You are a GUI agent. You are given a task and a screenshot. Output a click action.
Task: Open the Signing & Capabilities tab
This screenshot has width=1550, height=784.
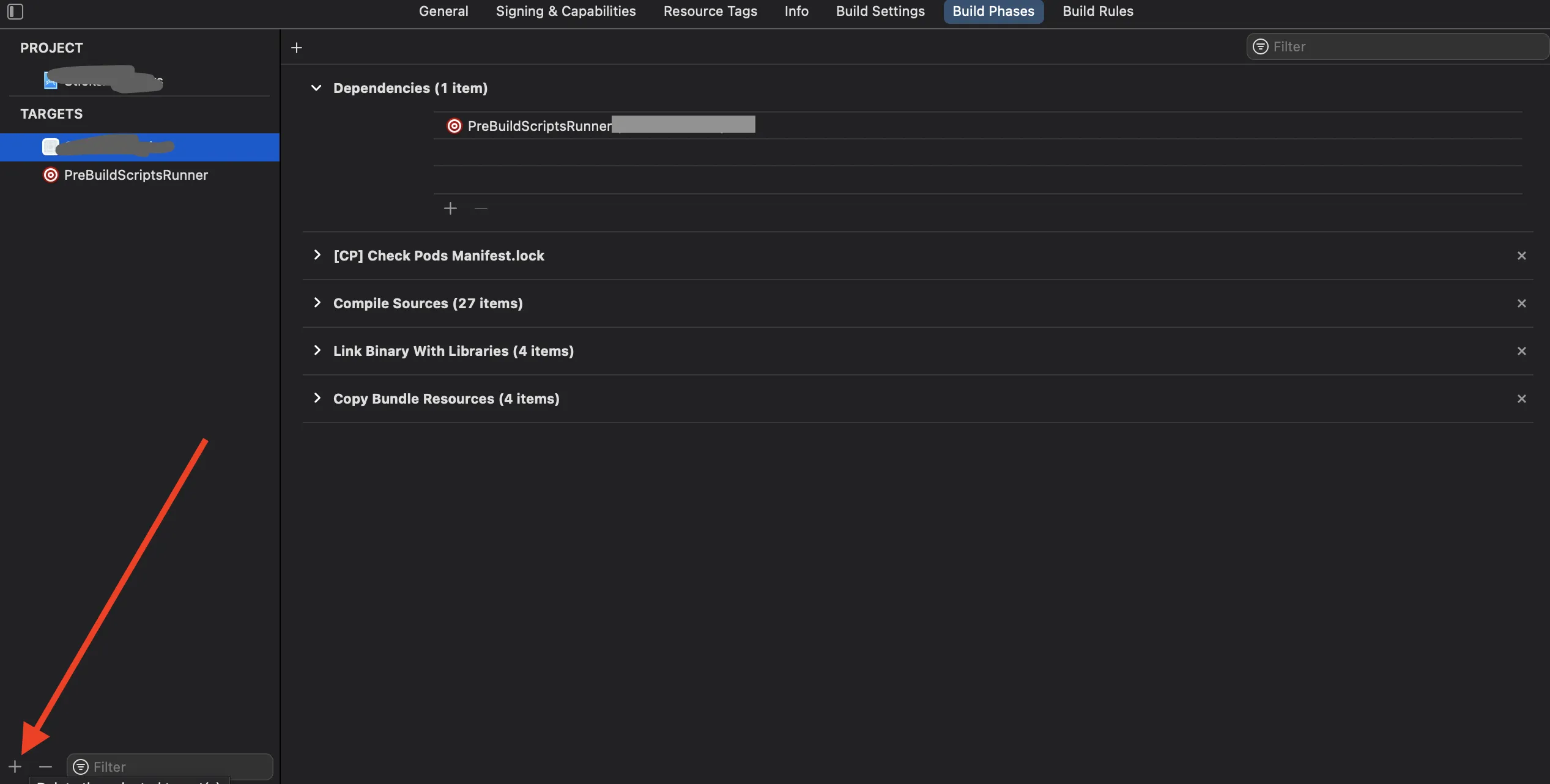(566, 12)
